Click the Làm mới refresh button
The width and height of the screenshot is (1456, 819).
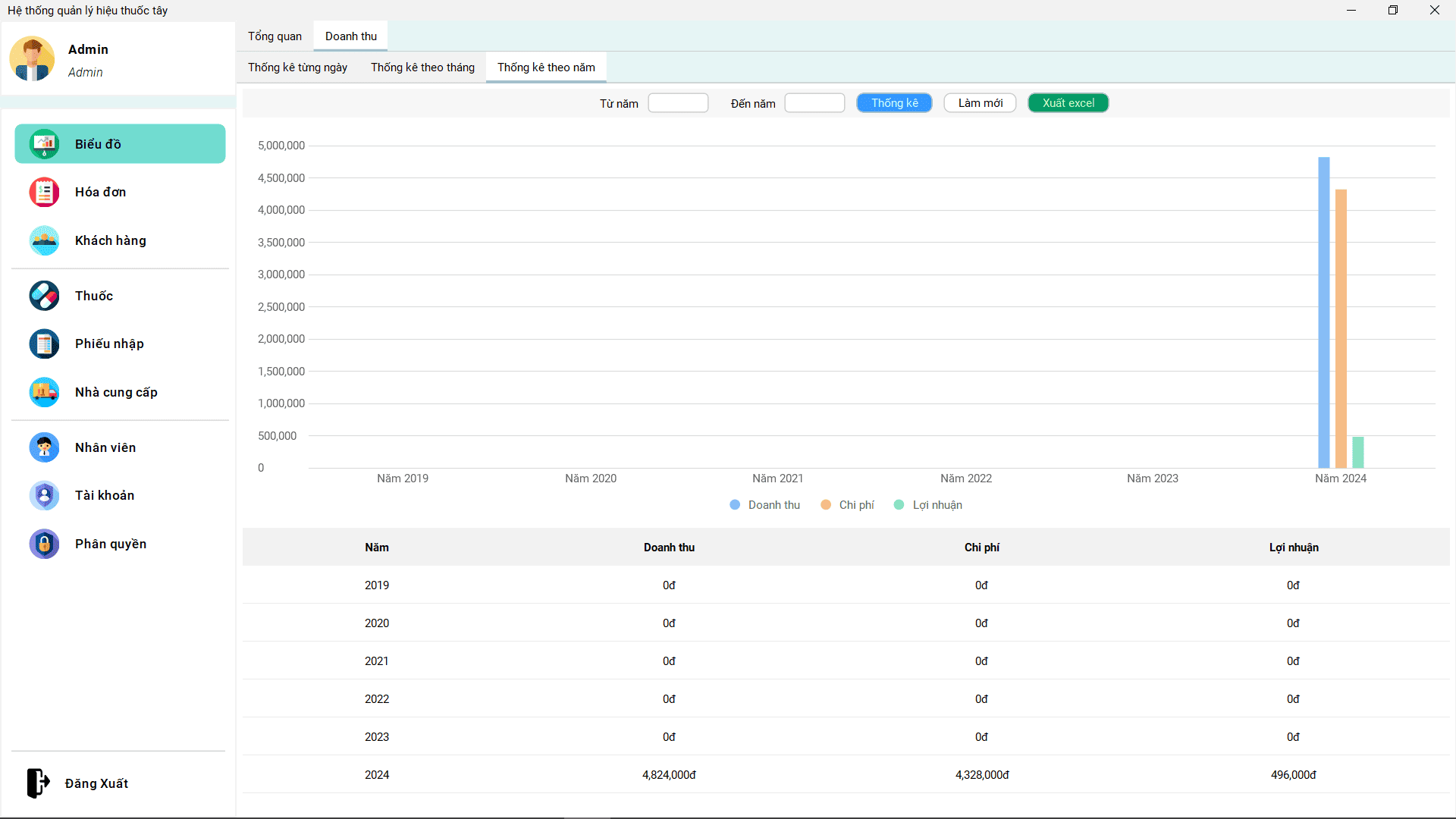(980, 102)
